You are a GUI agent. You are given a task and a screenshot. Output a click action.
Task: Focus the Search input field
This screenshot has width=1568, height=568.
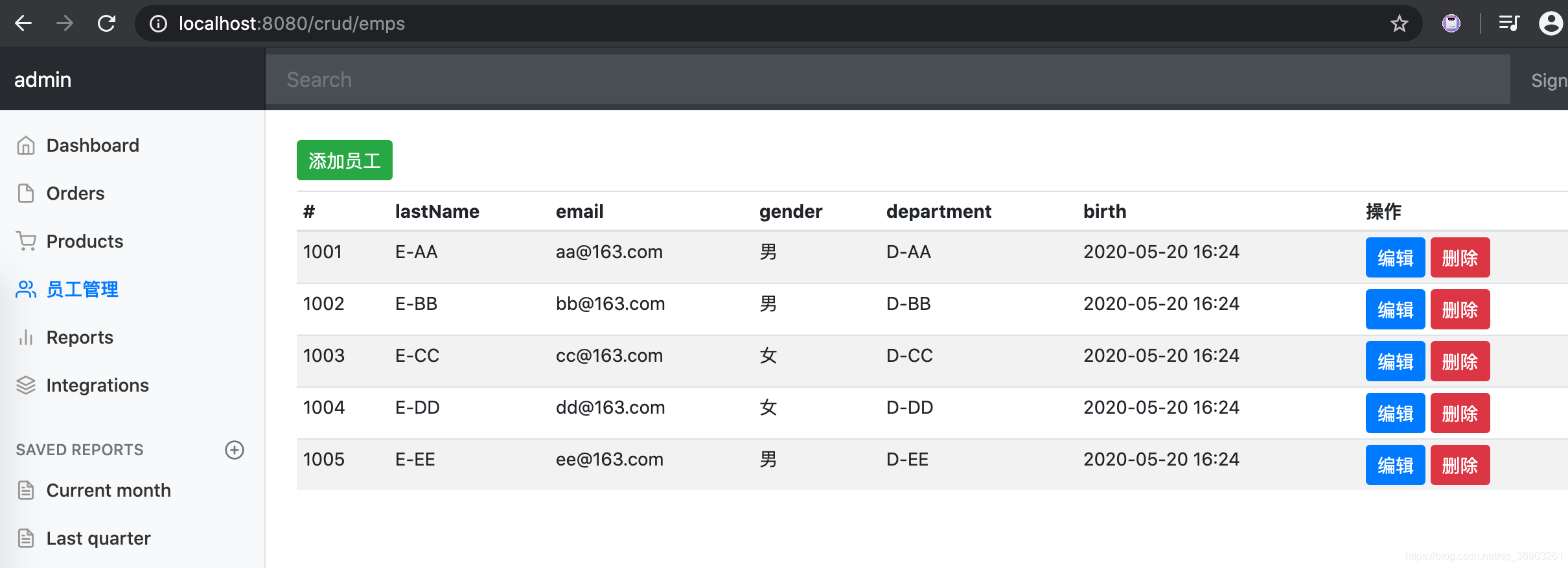pos(888,79)
